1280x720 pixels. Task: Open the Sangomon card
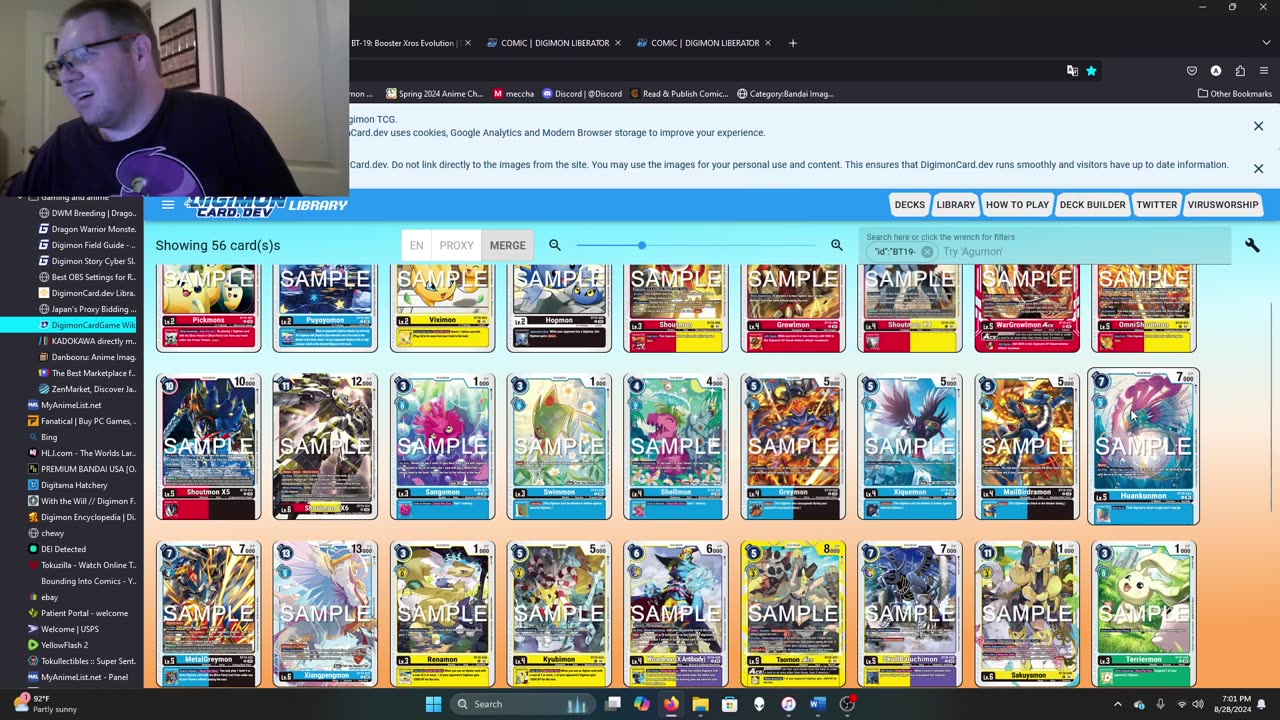[442, 447]
